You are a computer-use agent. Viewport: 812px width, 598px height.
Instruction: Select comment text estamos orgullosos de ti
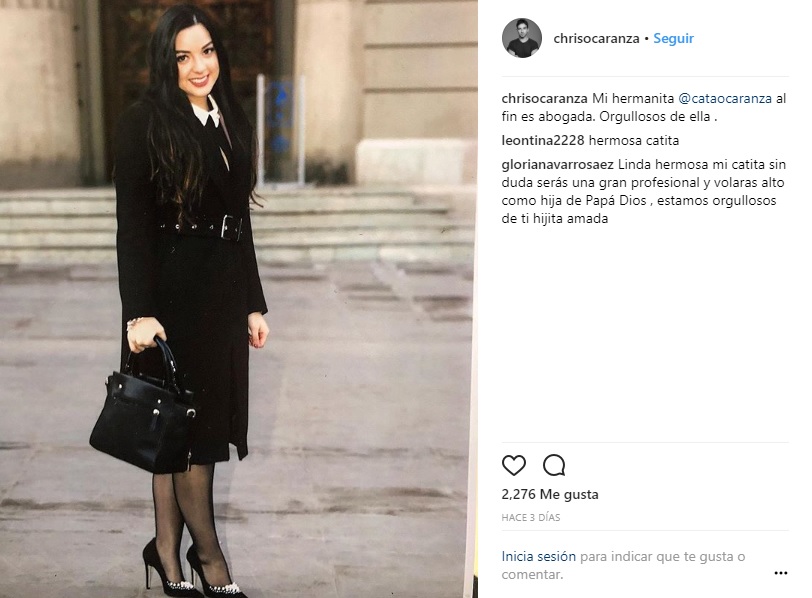[639, 209]
